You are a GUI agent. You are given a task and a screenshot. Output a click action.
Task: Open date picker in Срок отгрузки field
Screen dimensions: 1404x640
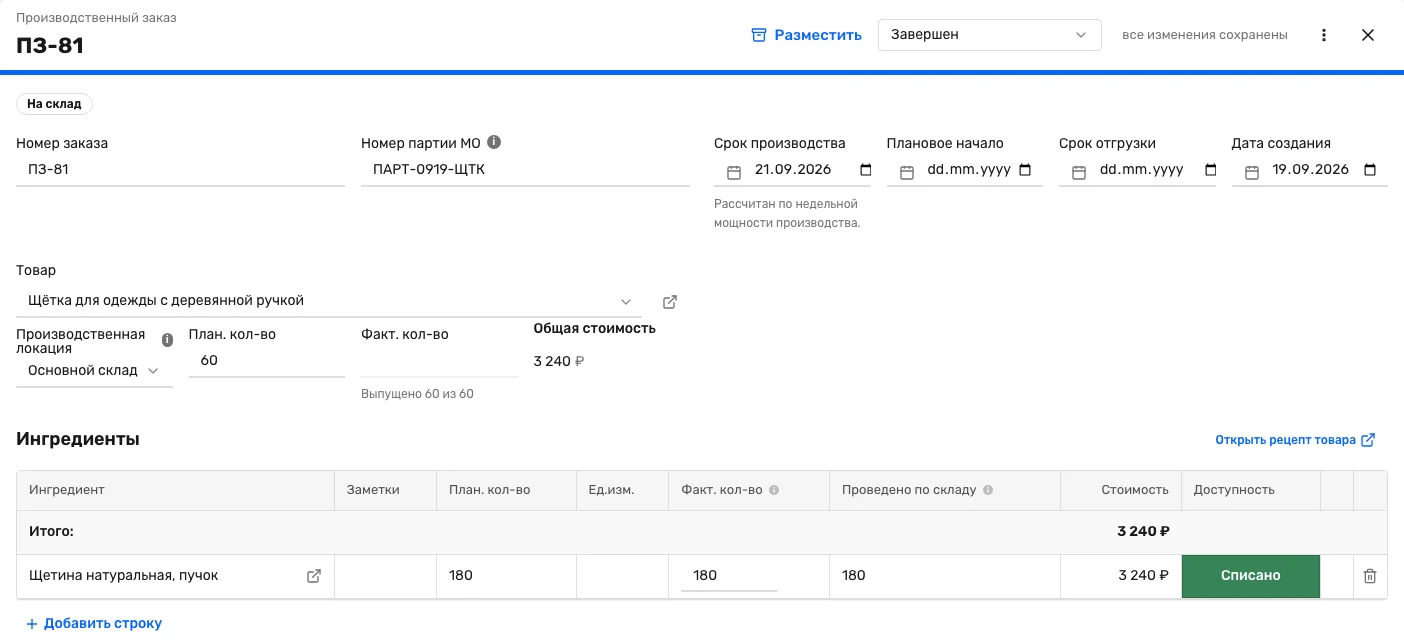point(1211,170)
